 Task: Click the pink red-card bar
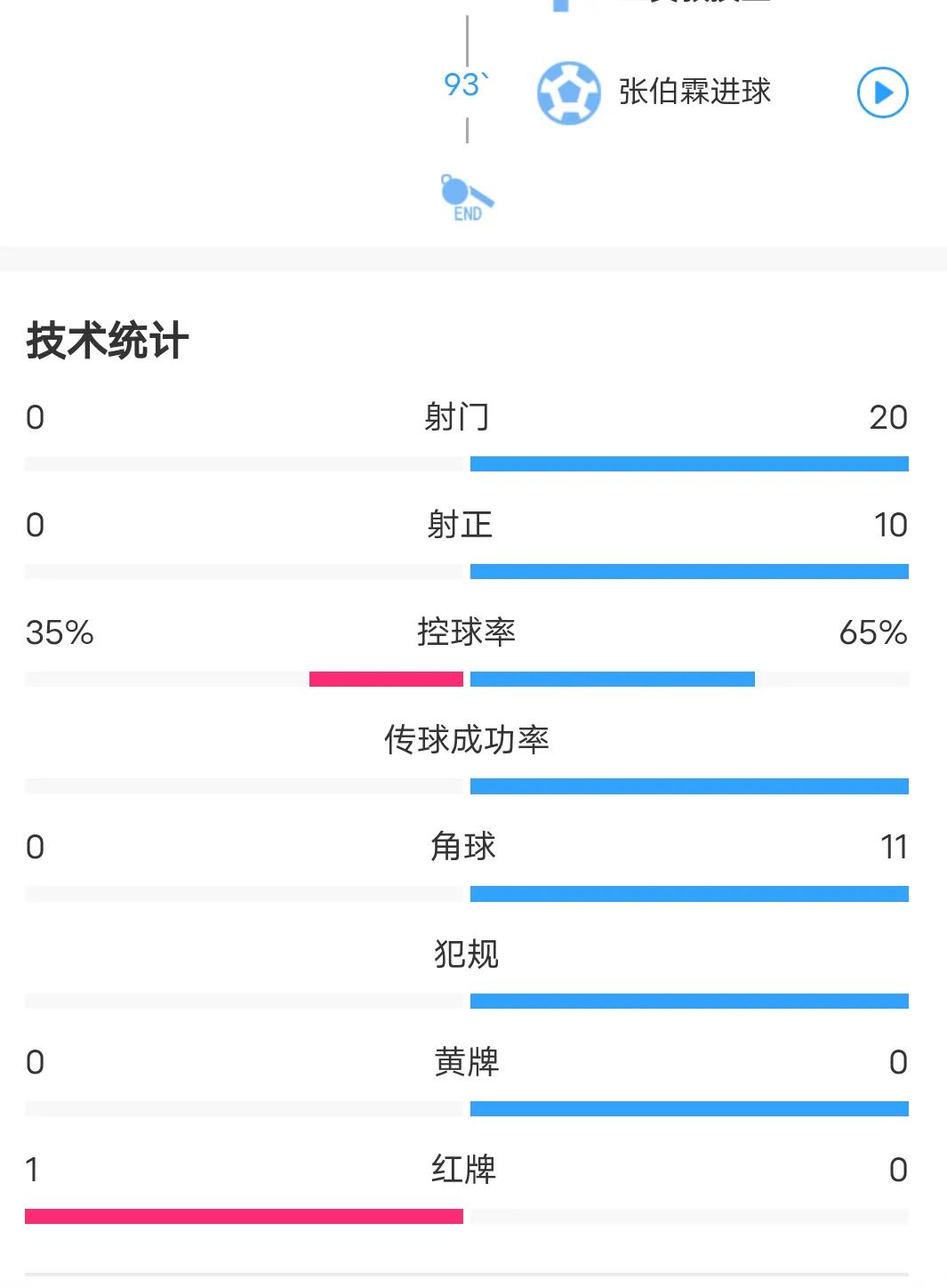(244, 1216)
